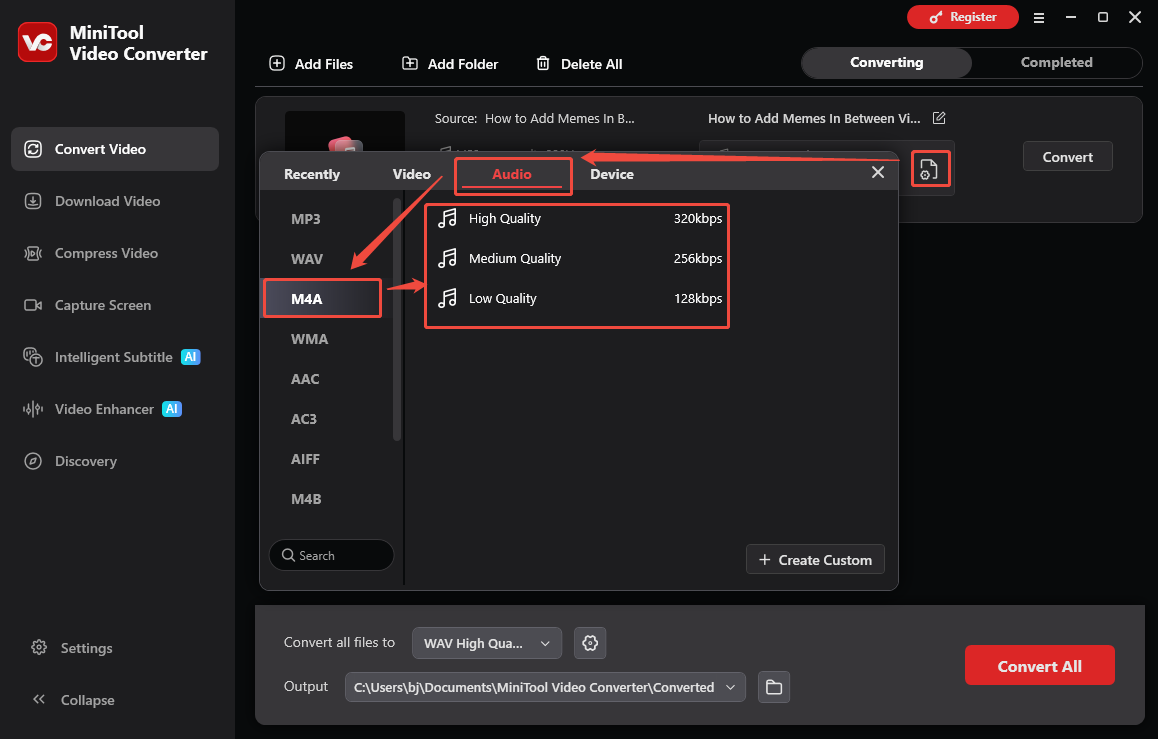The width and height of the screenshot is (1158, 739).
Task: Click the Register button
Action: click(963, 17)
